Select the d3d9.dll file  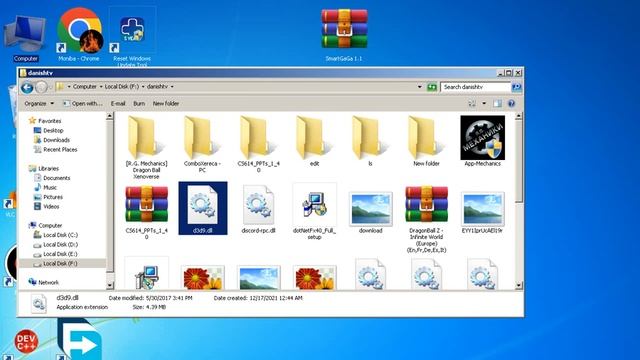(203, 209)
